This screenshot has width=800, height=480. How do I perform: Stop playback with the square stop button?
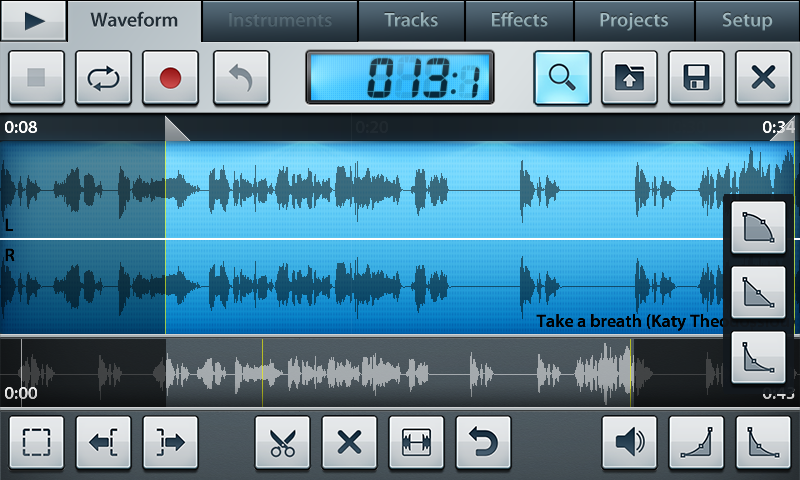click(37, 78)
